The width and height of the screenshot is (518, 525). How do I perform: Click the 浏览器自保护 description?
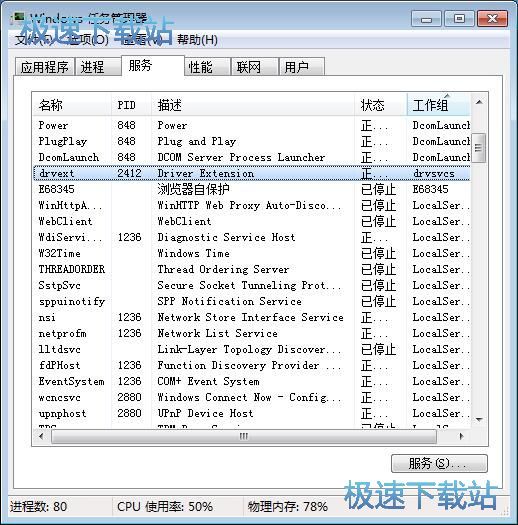[194, 189]
